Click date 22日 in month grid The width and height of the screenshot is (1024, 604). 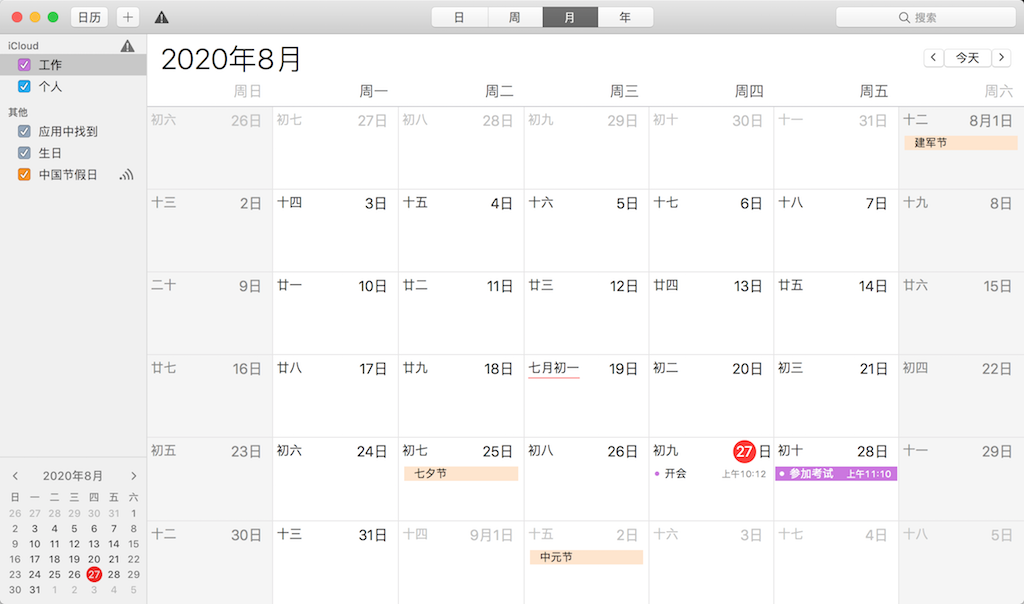point(997,369)
